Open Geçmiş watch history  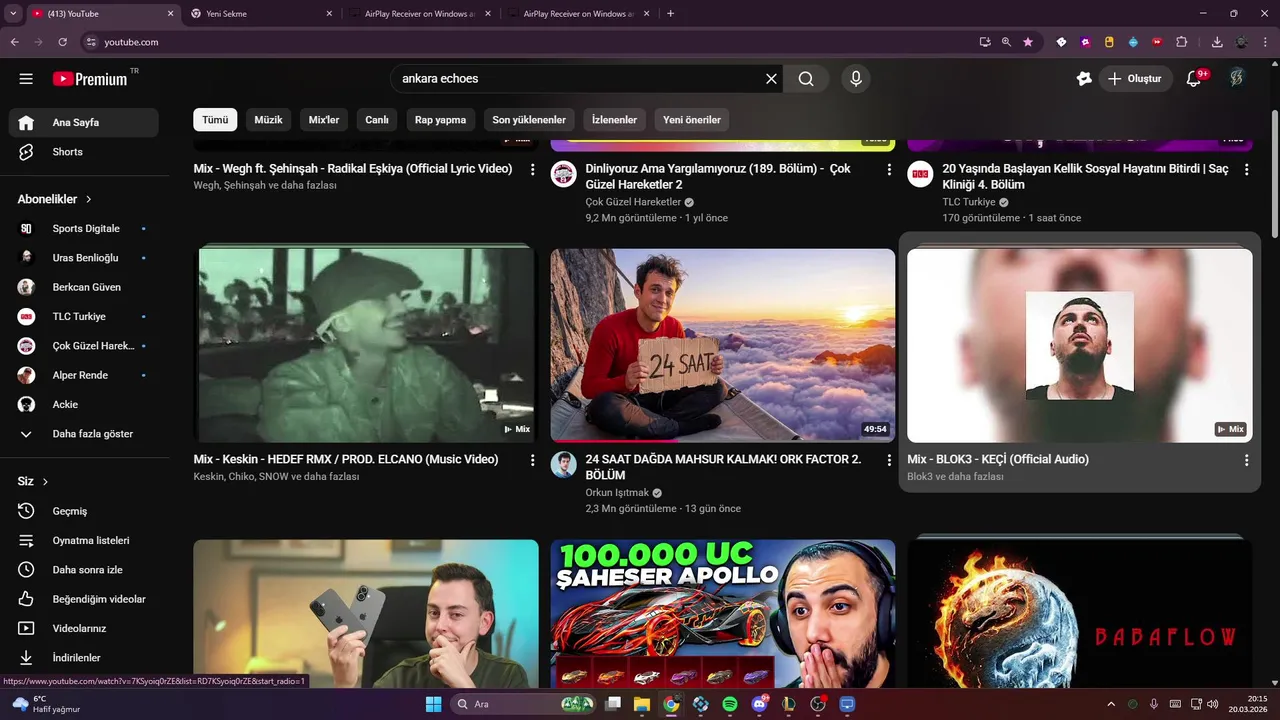[84, 511]
